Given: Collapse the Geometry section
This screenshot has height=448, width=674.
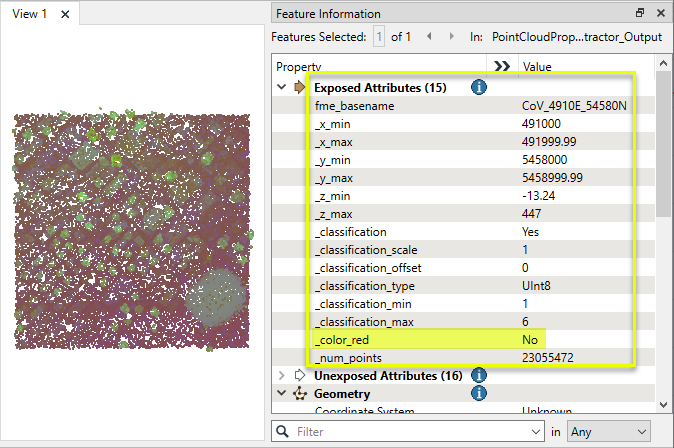Looking at the screenshot, I should [x=281, y=394].
